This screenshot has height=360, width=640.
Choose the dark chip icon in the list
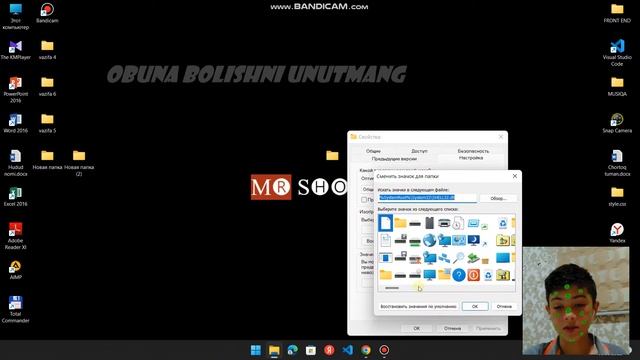point(429,223)
